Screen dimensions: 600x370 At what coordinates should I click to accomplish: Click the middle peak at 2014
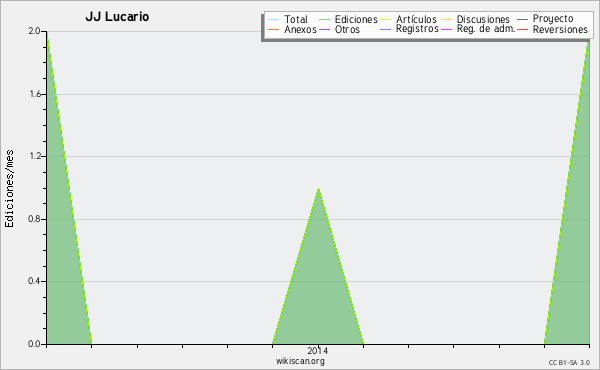[318, 189]
